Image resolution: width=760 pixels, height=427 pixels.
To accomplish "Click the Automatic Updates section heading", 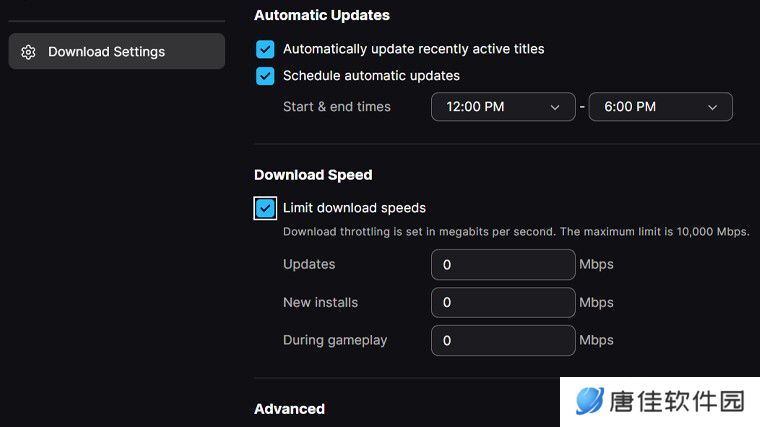I will tap(322, 16).
